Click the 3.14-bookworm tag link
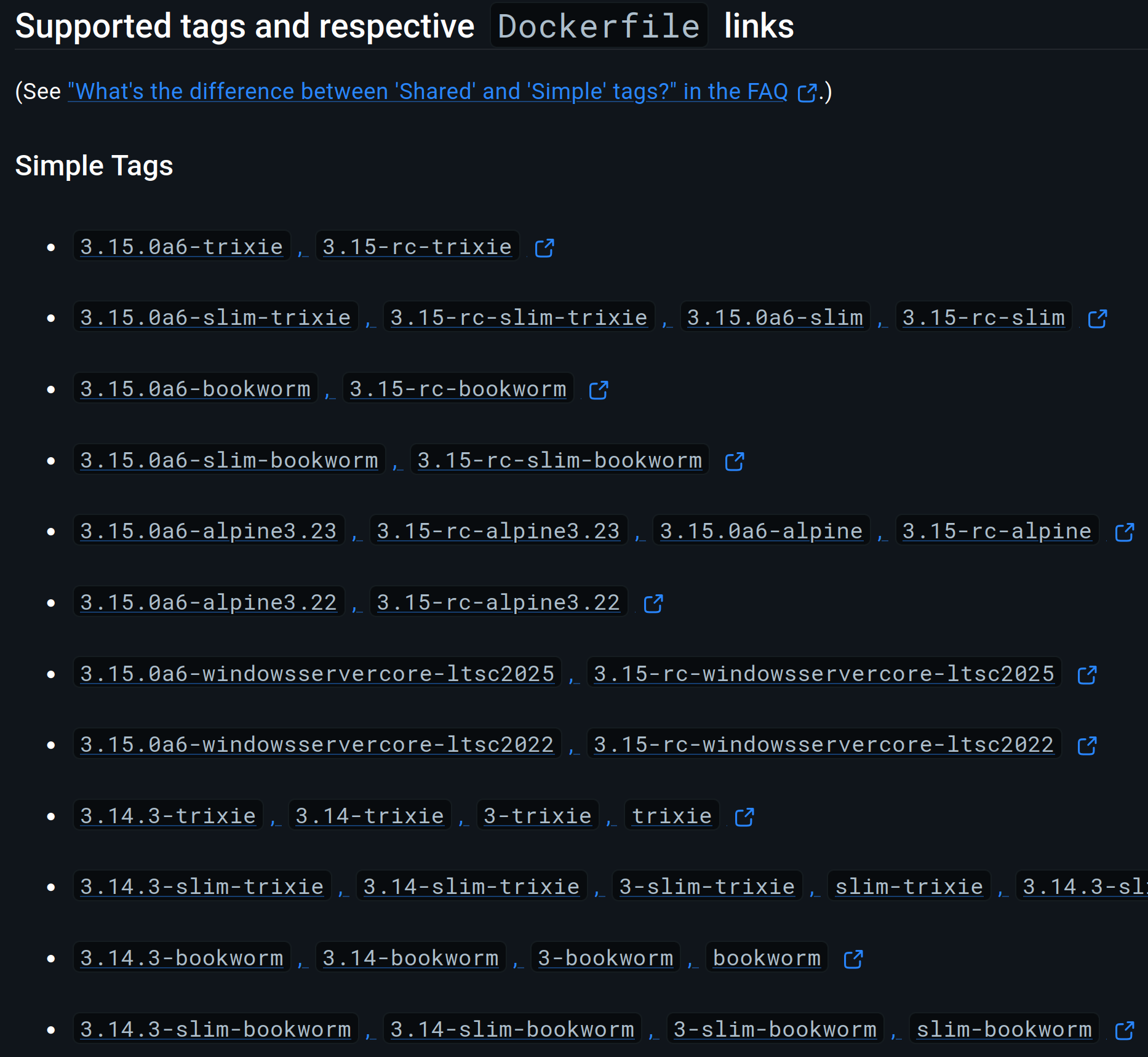1148x1057 pixels. pyautogui.click(x=410, y=958)
